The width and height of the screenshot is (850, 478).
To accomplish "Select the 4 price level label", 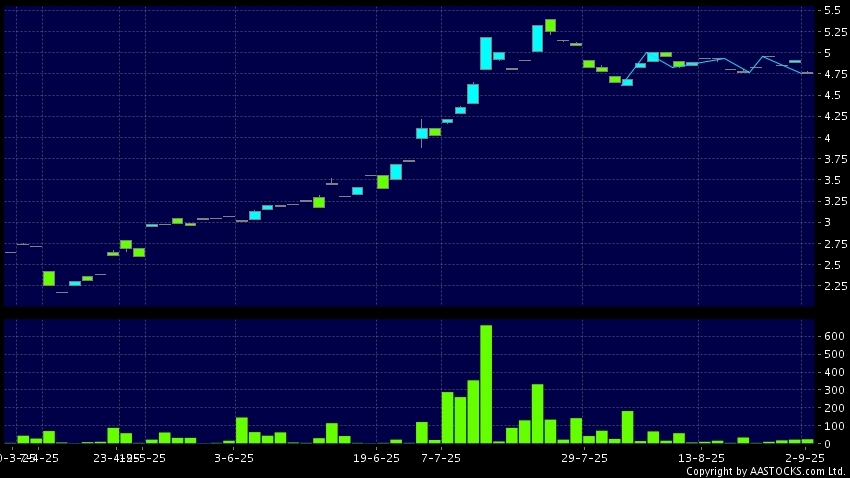I will 826,138.
